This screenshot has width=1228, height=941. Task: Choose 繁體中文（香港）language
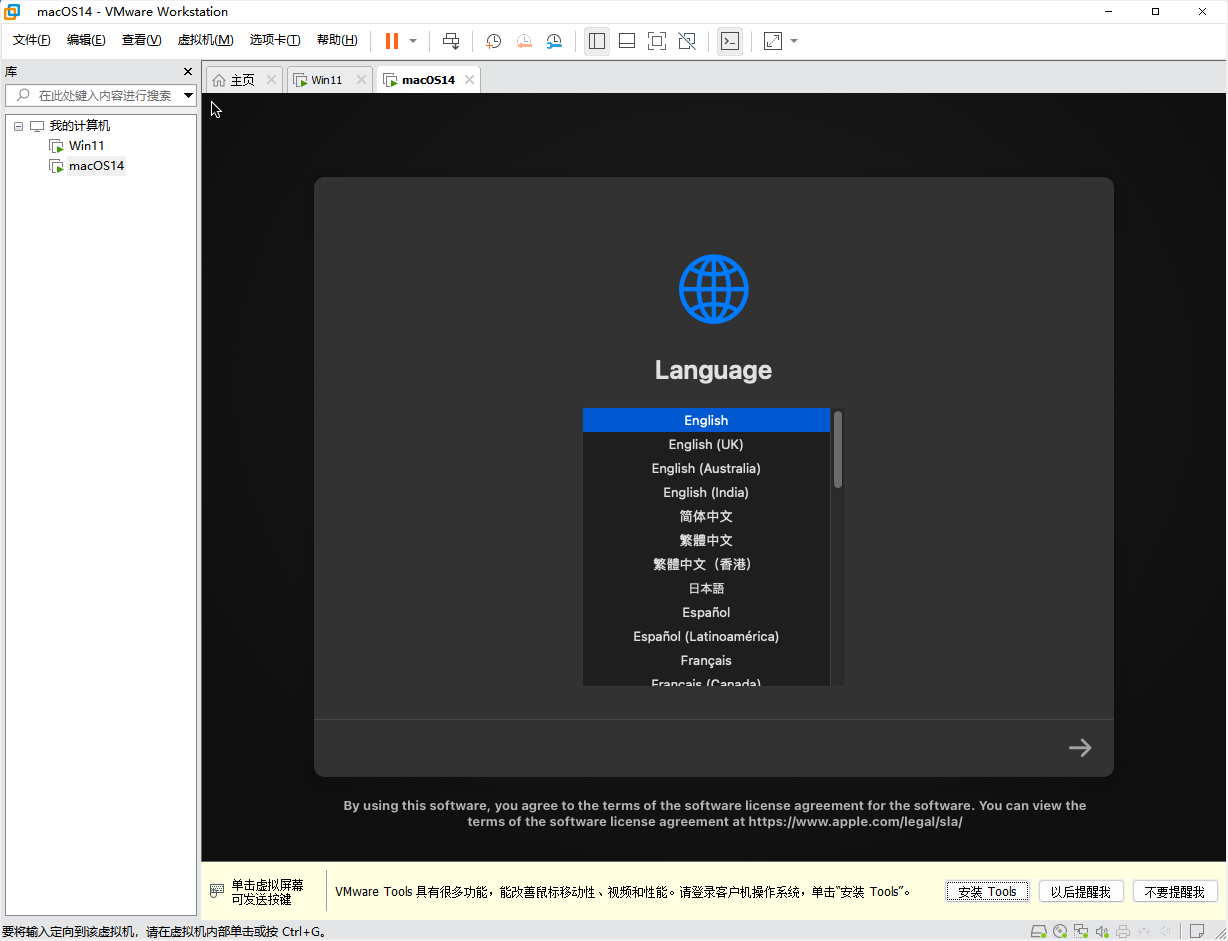(706, 564)
